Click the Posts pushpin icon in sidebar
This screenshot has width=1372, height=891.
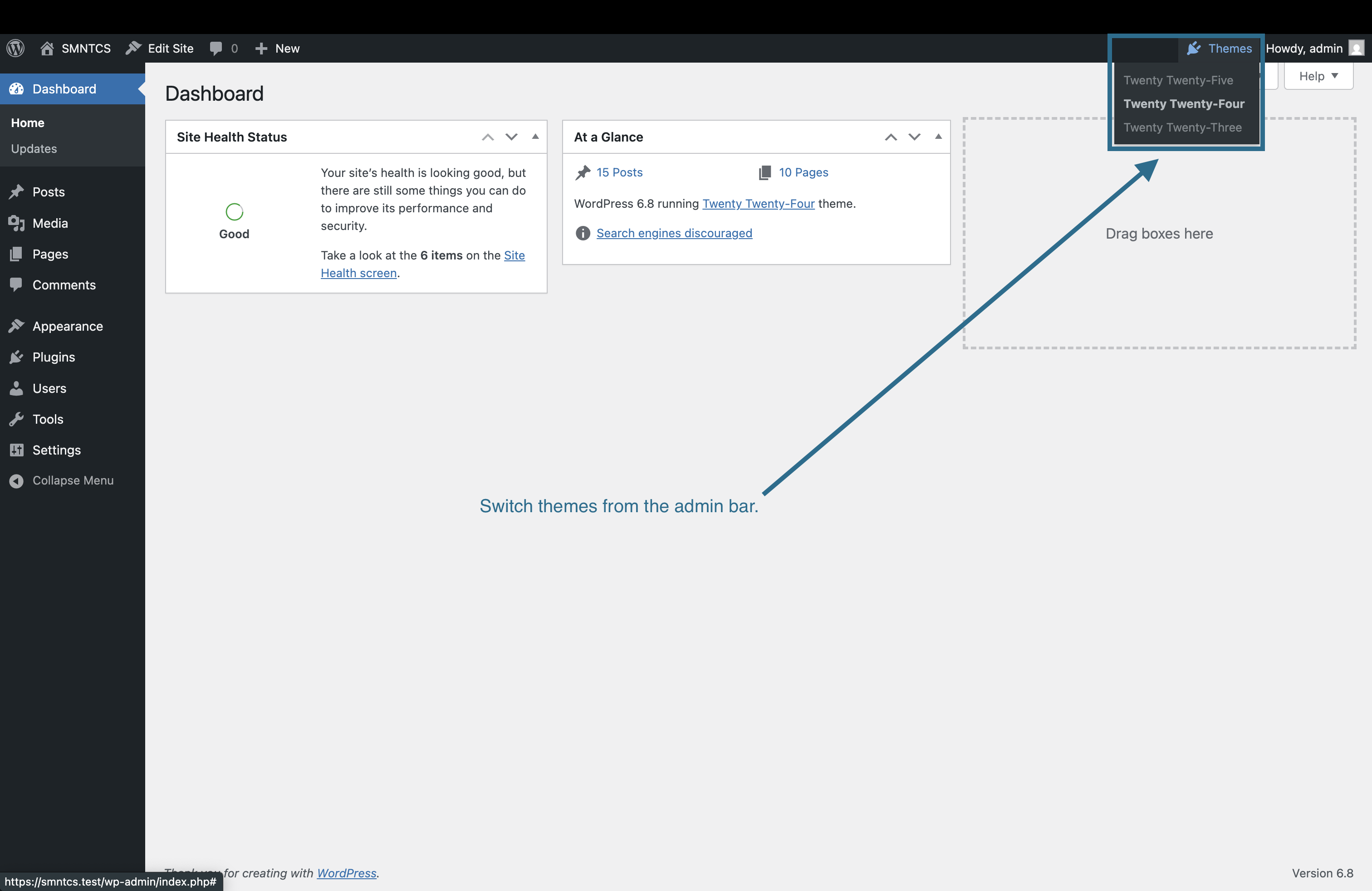coord(17,192)
